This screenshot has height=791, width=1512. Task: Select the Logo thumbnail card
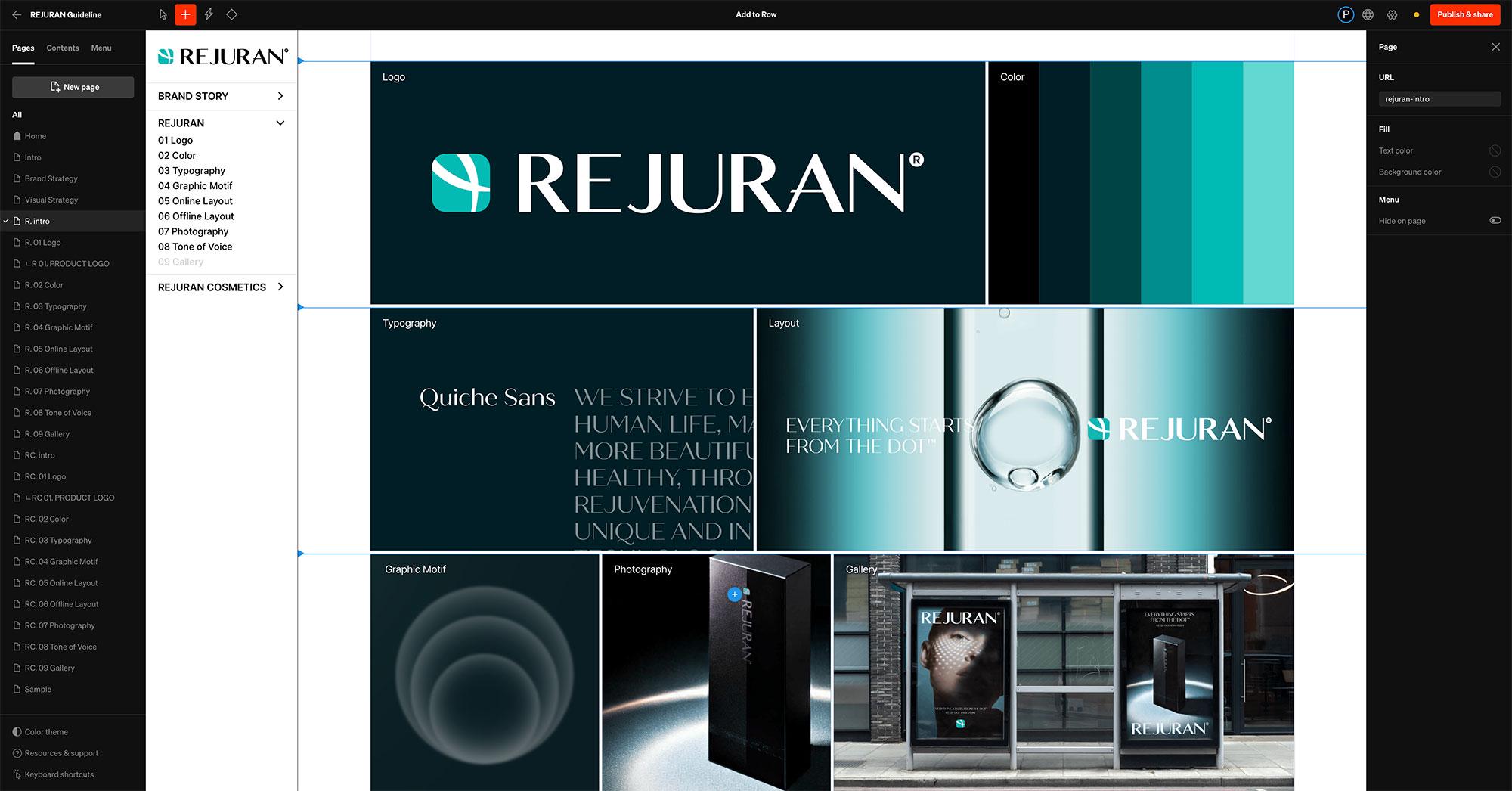coord(678,183)
